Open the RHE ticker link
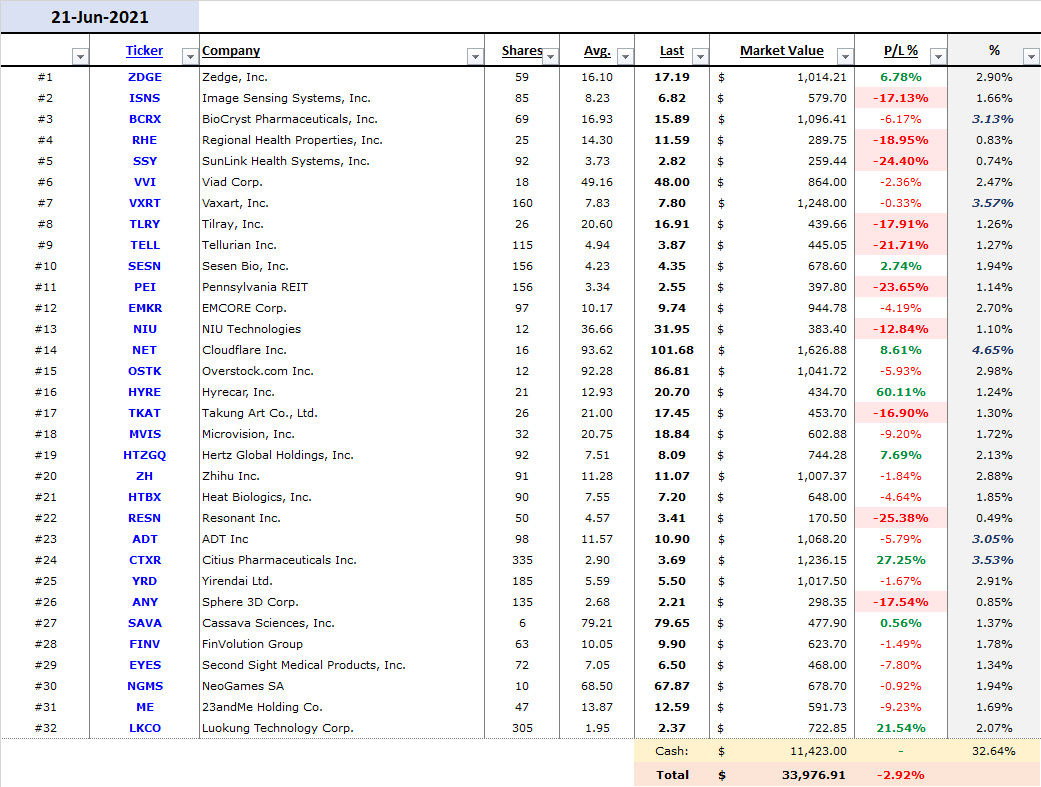This screenshot has width=1041, height=787. click(145, 140)
